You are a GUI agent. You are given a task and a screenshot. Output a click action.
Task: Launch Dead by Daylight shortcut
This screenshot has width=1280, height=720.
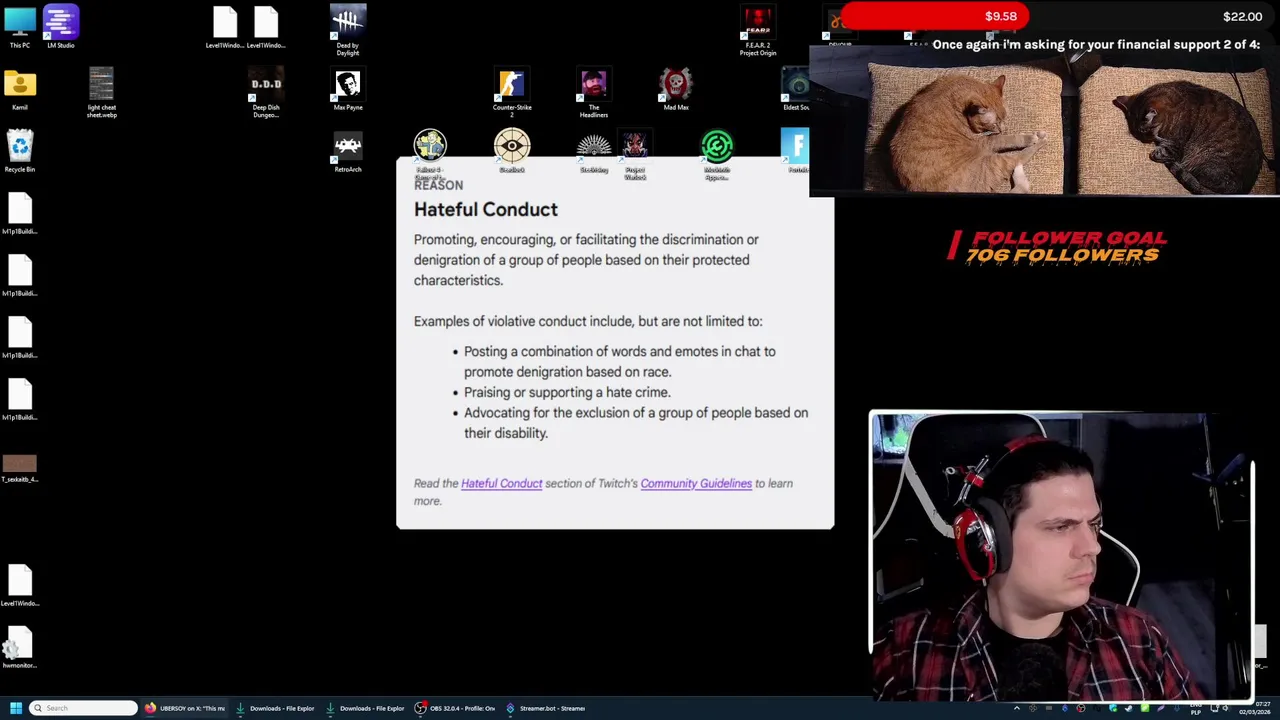[x=348, y=30]
